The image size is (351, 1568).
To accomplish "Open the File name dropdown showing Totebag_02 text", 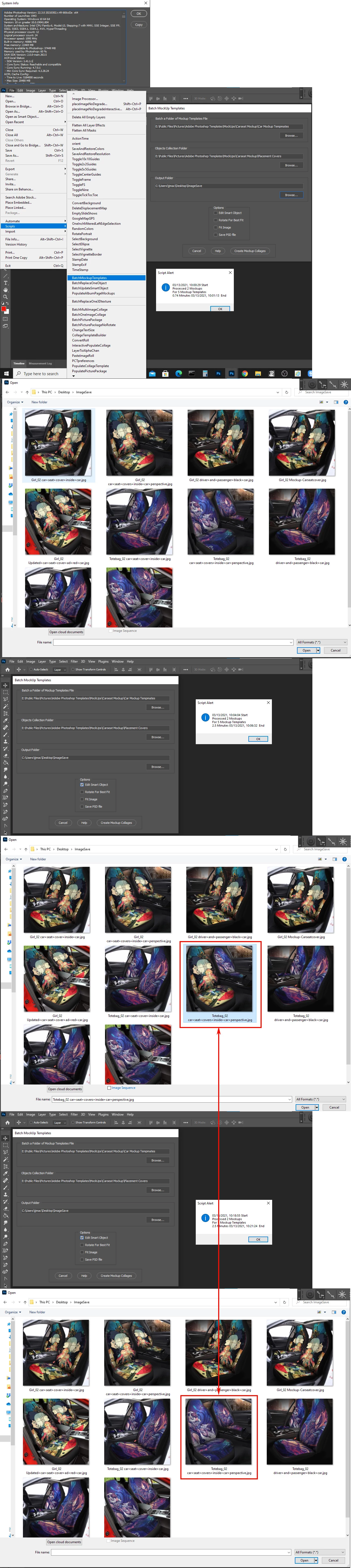I will [289, 1099].
